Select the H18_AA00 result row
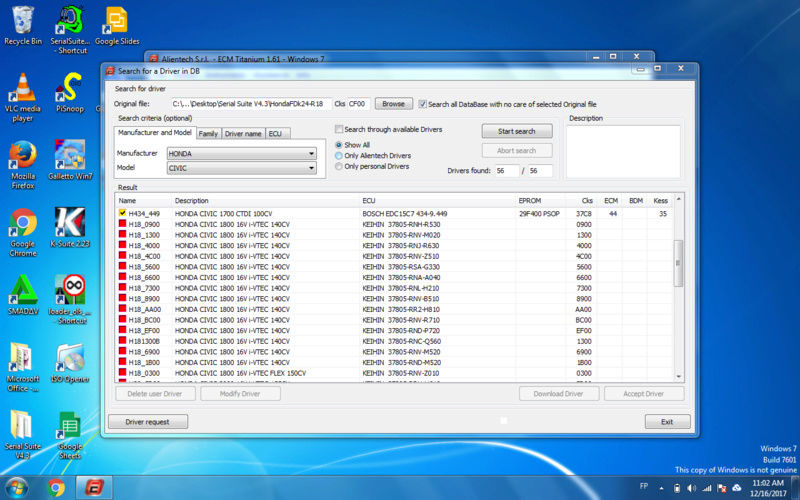The width and height of the screenshot is (800, 500). point(394,309)
